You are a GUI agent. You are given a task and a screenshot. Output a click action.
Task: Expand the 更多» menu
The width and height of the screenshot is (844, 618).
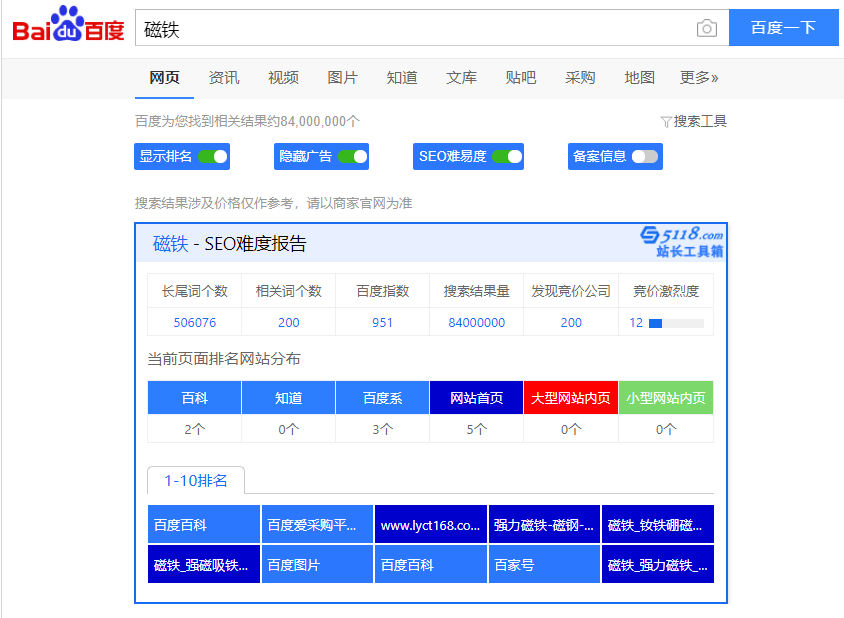click(699, 78)
